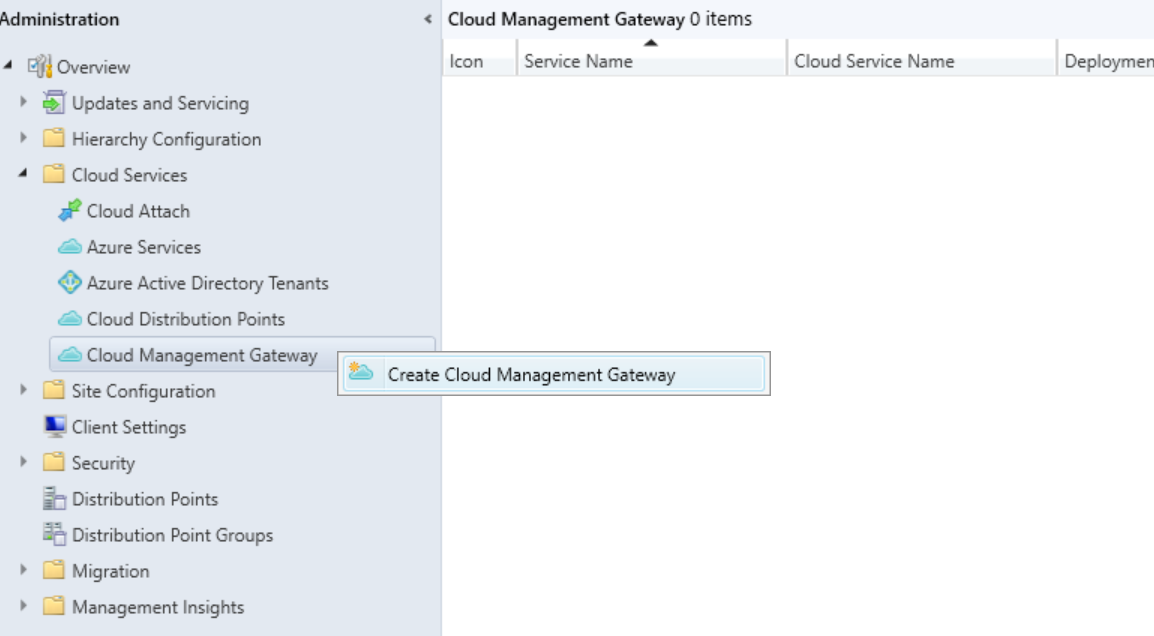
Task: Collapse the Overview tree node
Action: [8, 66]
